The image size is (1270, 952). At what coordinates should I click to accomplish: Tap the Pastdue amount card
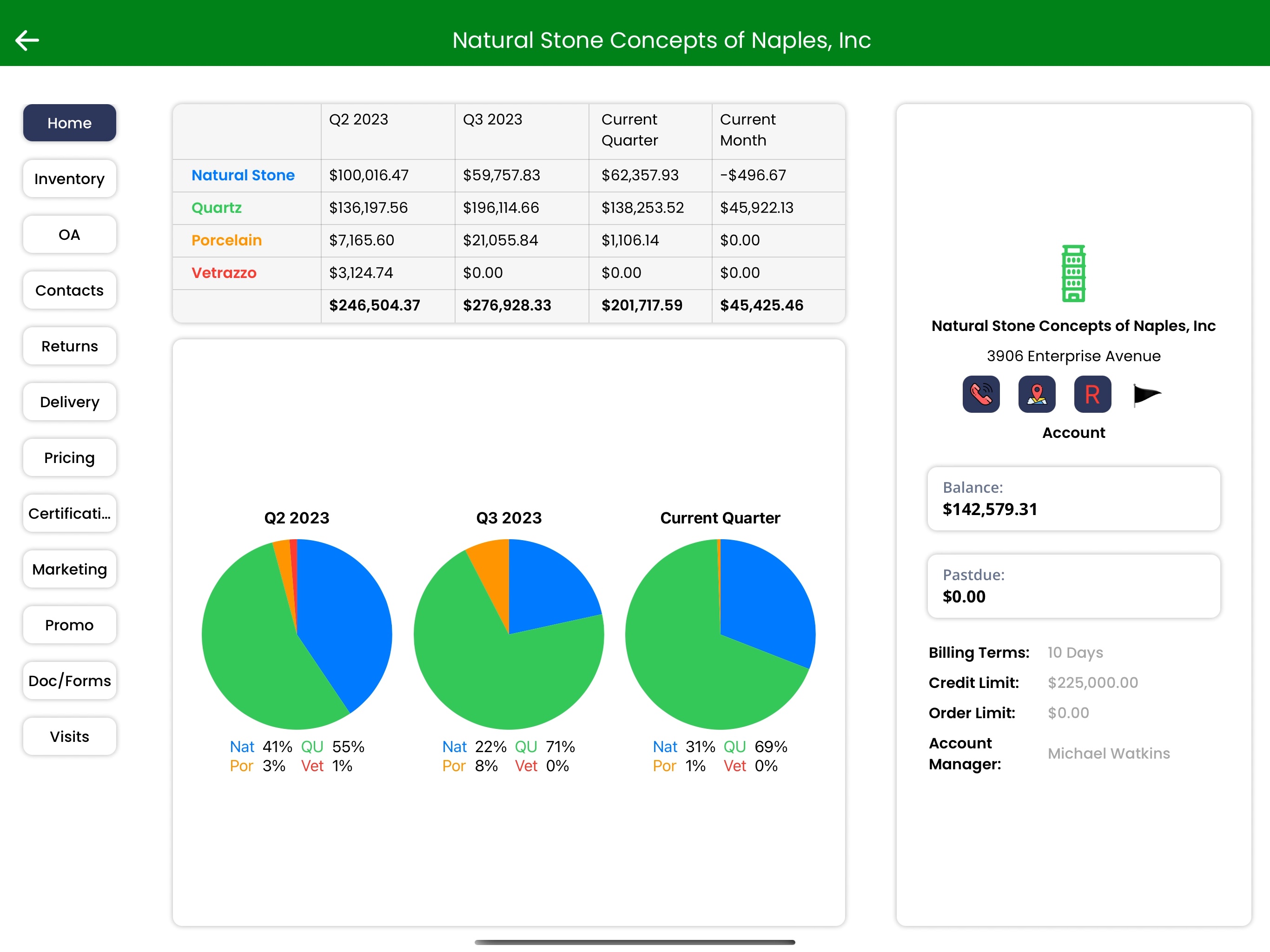(x=1073, y=586)
